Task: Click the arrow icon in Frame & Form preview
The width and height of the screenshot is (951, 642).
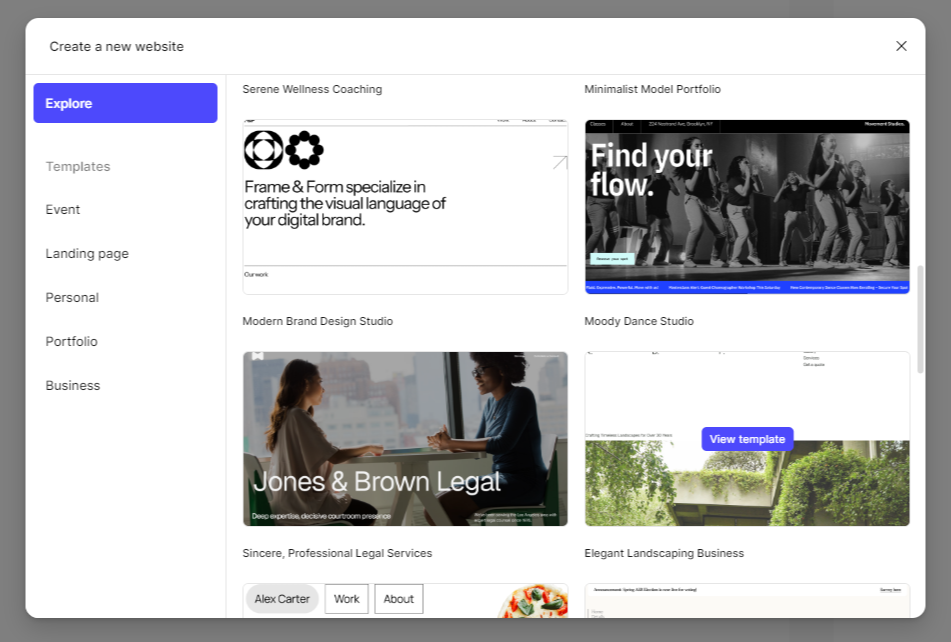Action: click(560, 162)
